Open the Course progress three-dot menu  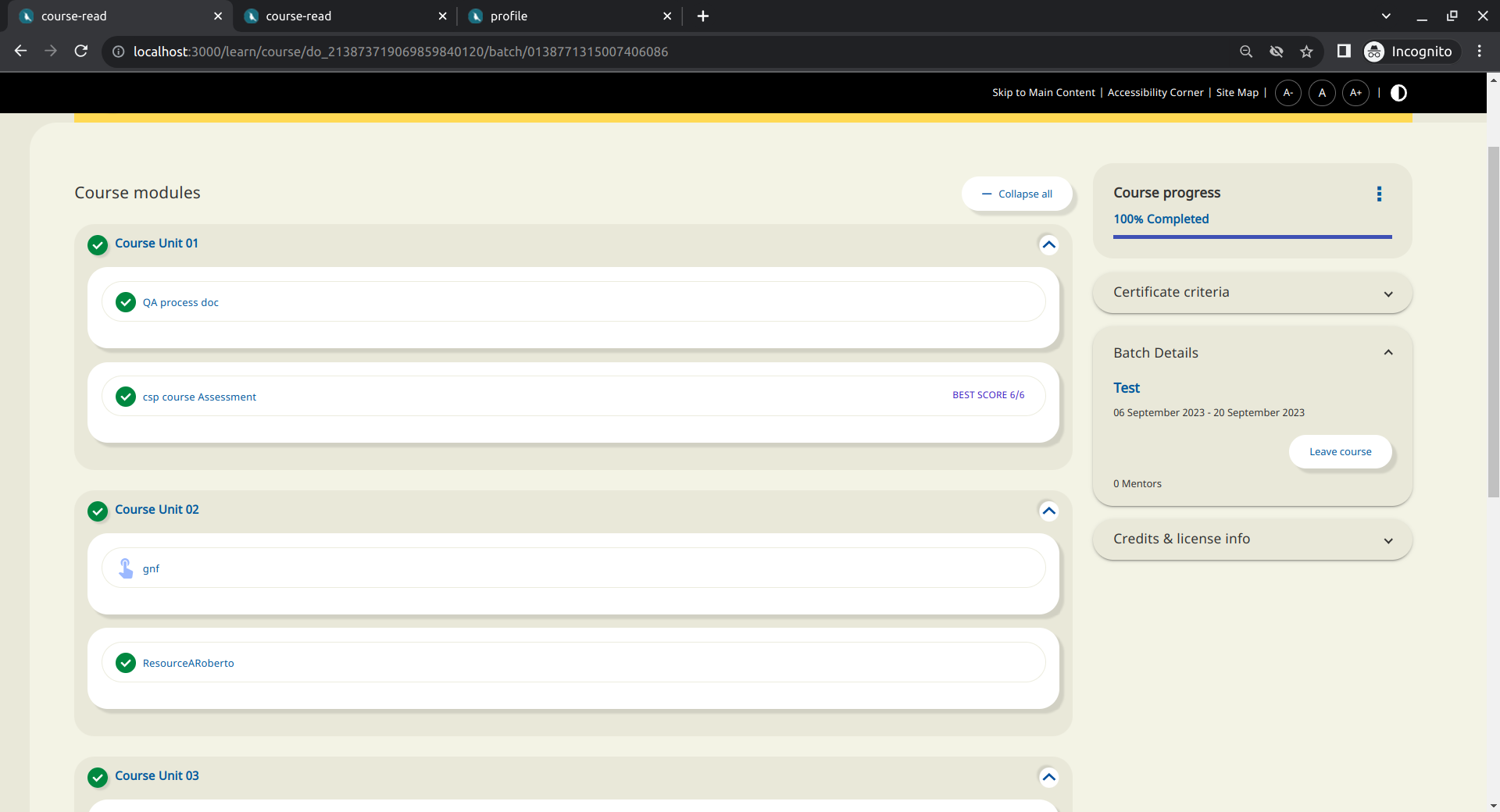tap(1379, 194)
